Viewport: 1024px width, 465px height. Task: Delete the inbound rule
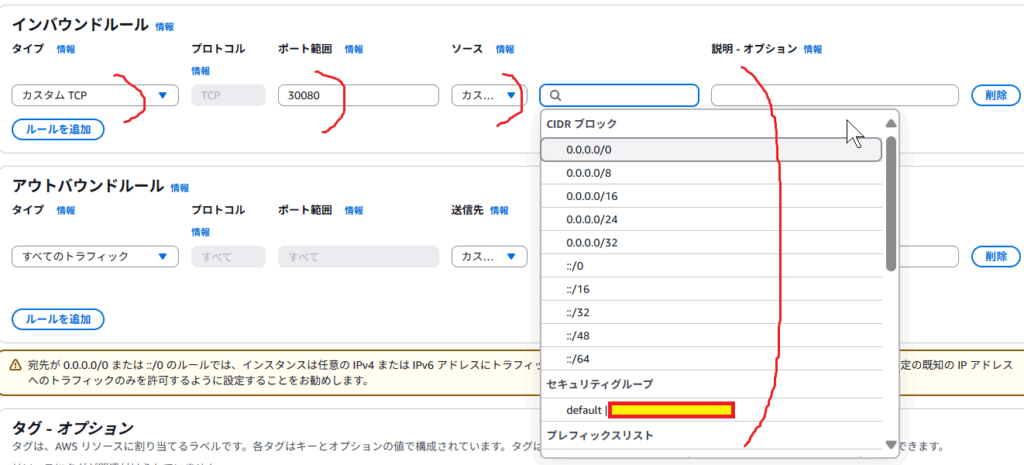(995, 95)
